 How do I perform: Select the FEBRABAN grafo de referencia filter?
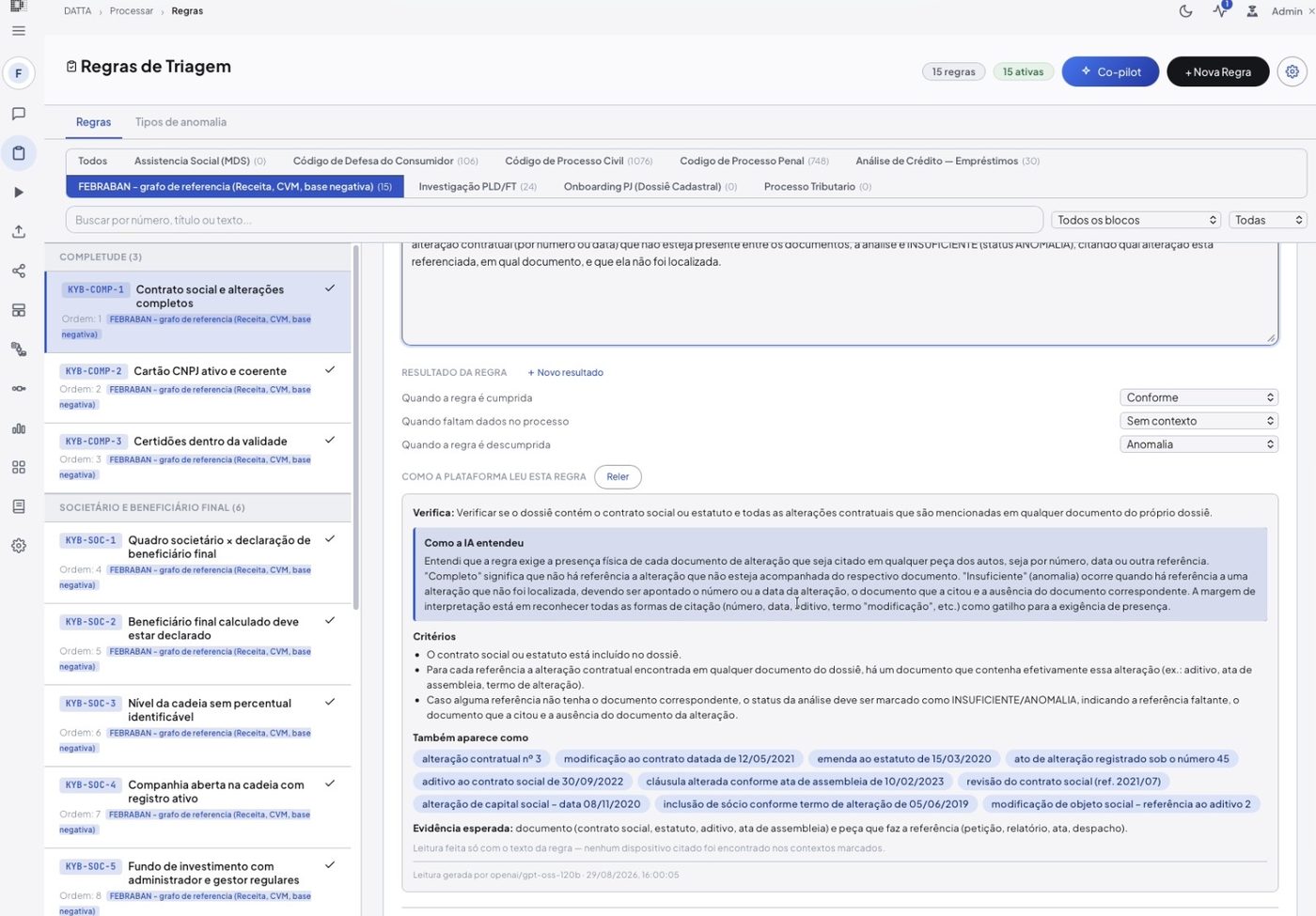(235, 187)
